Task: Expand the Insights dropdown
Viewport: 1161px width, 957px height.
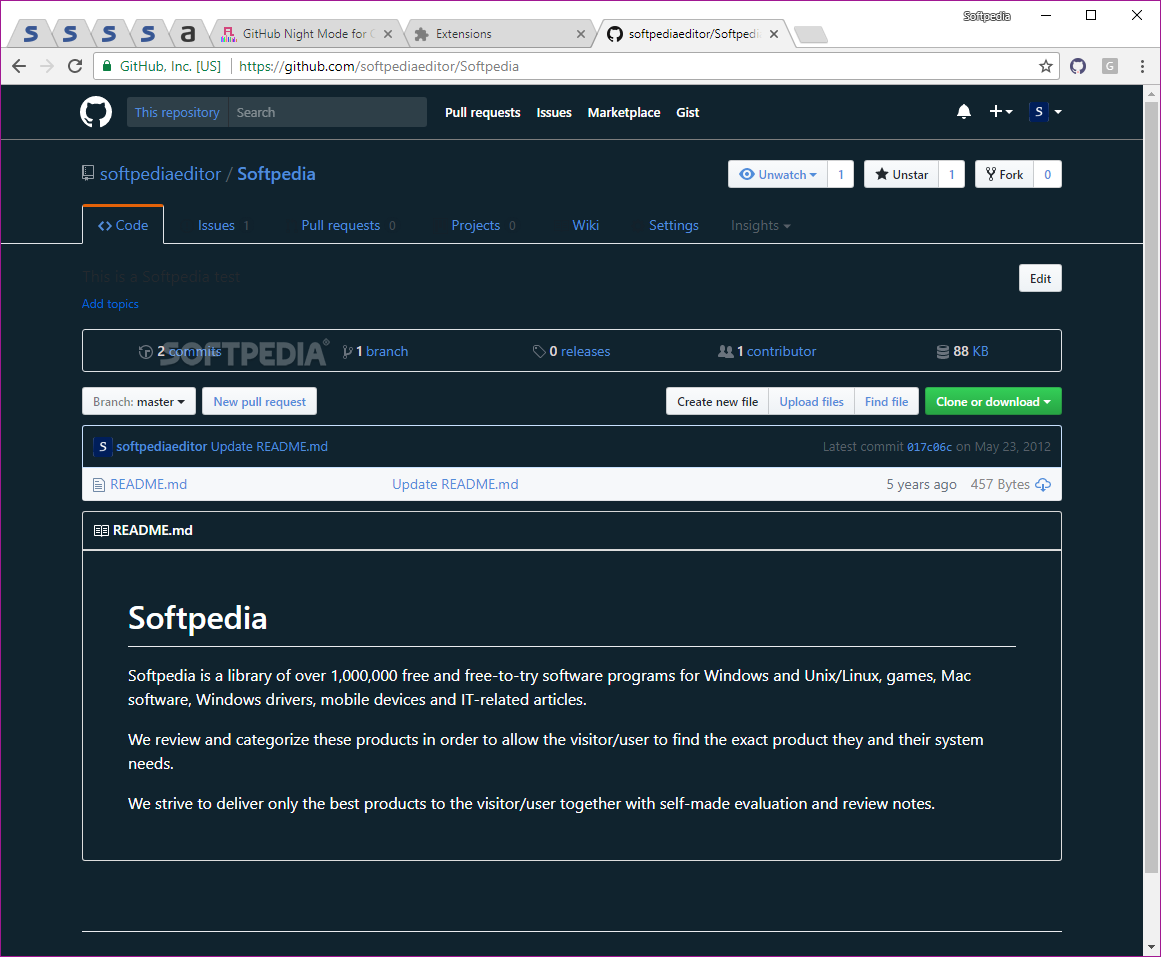Action: coord(760,225)
